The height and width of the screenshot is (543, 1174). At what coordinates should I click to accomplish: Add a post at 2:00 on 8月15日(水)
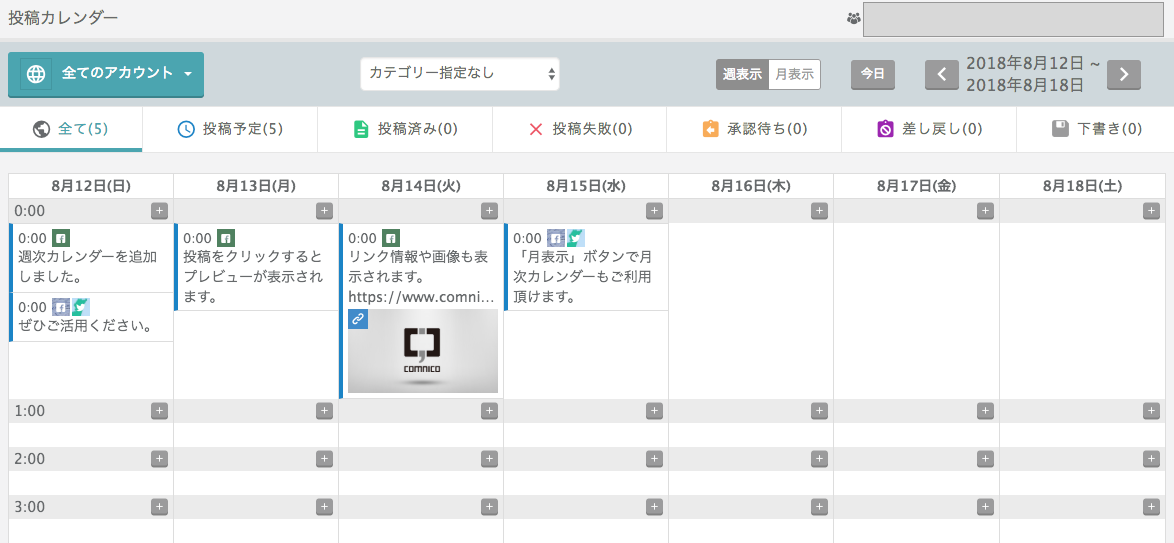[654, 458]
